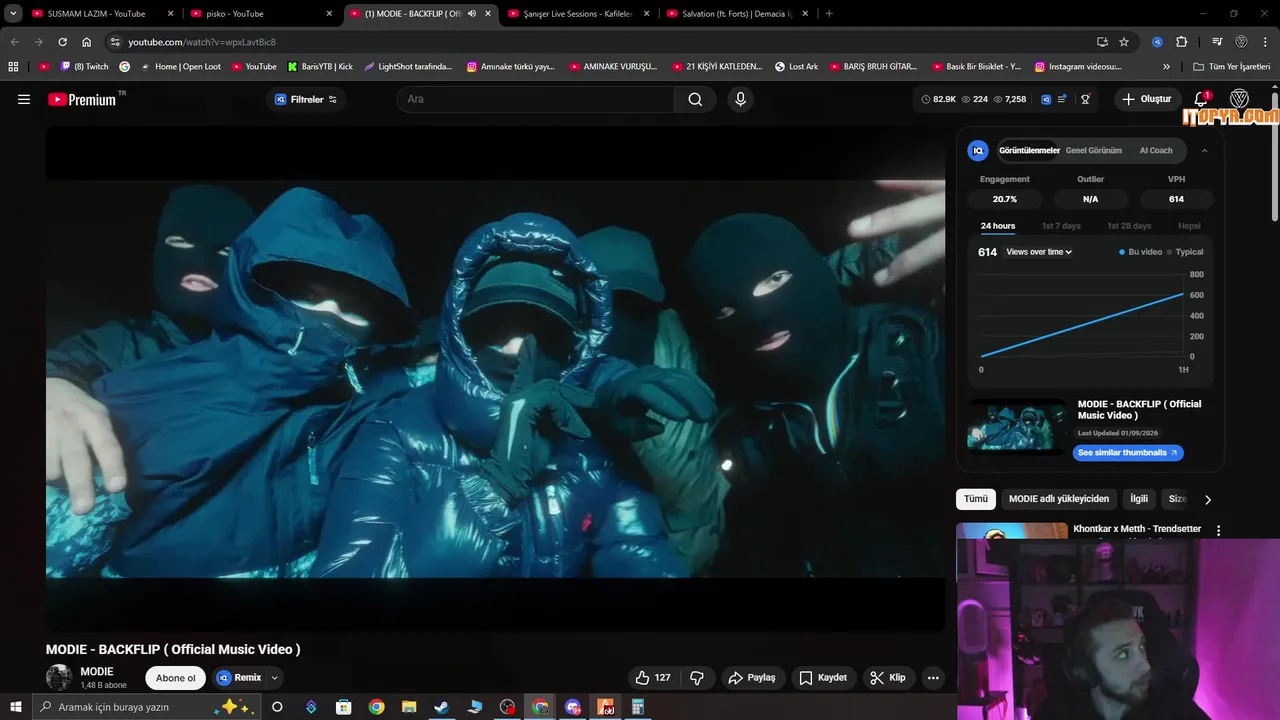
Task: Reload the page with the refresh icon
Action: point(62,42)
